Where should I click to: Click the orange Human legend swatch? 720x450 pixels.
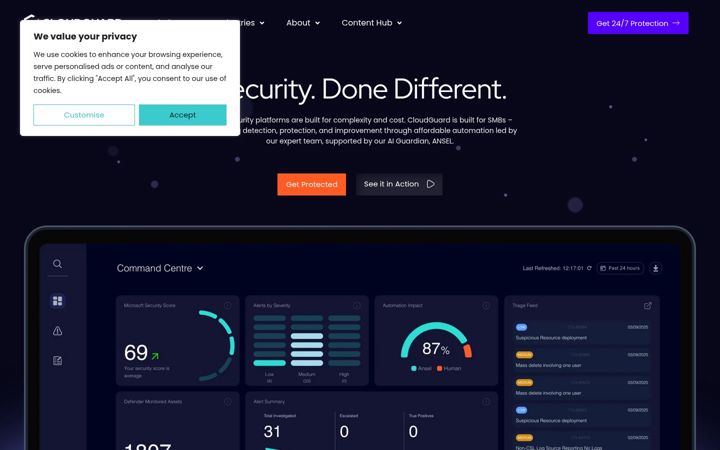439,368
